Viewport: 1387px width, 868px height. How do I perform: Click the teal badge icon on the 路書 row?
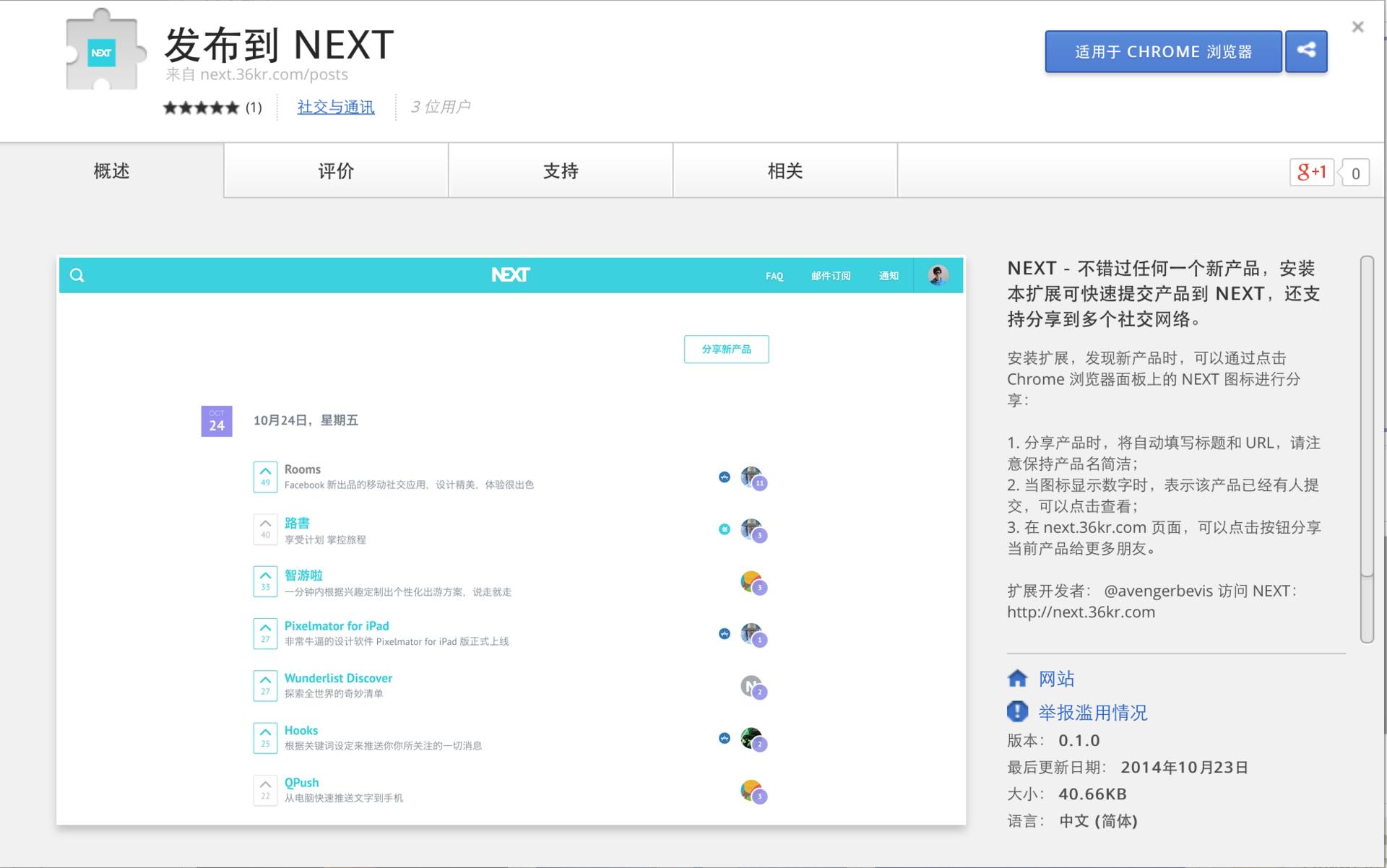(x=725, y=529)
